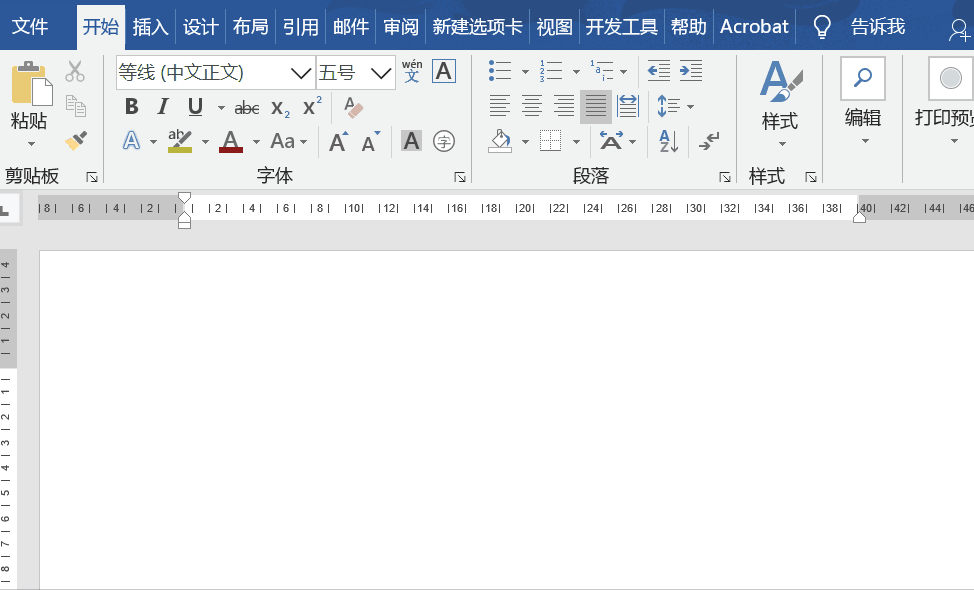Screen dimensions: 974x590
Task: Center align the text
Action: click(532, 106)
